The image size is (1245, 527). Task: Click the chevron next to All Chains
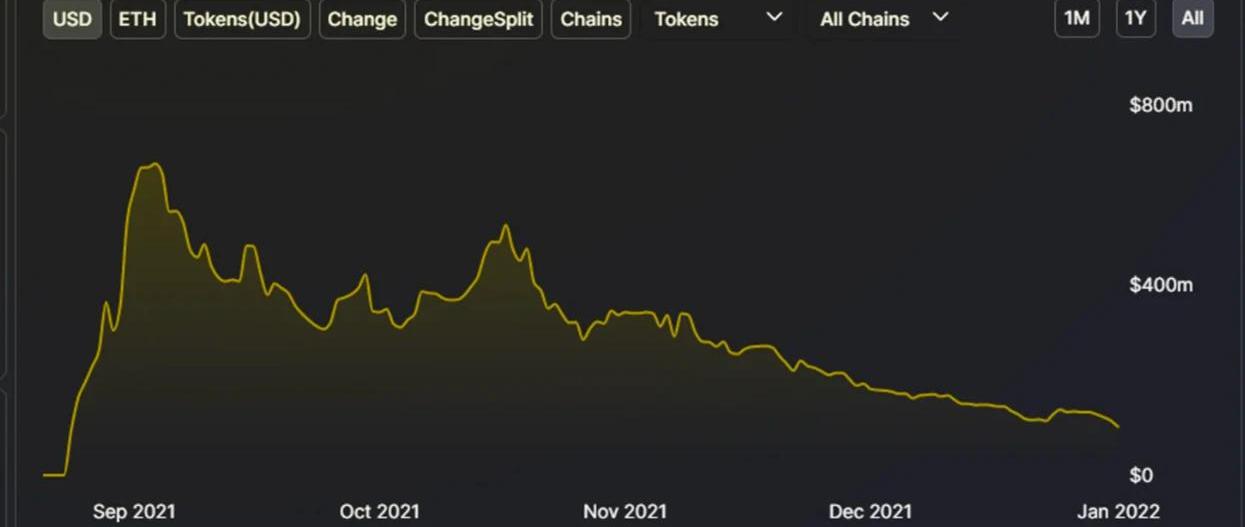coord(940,17)
